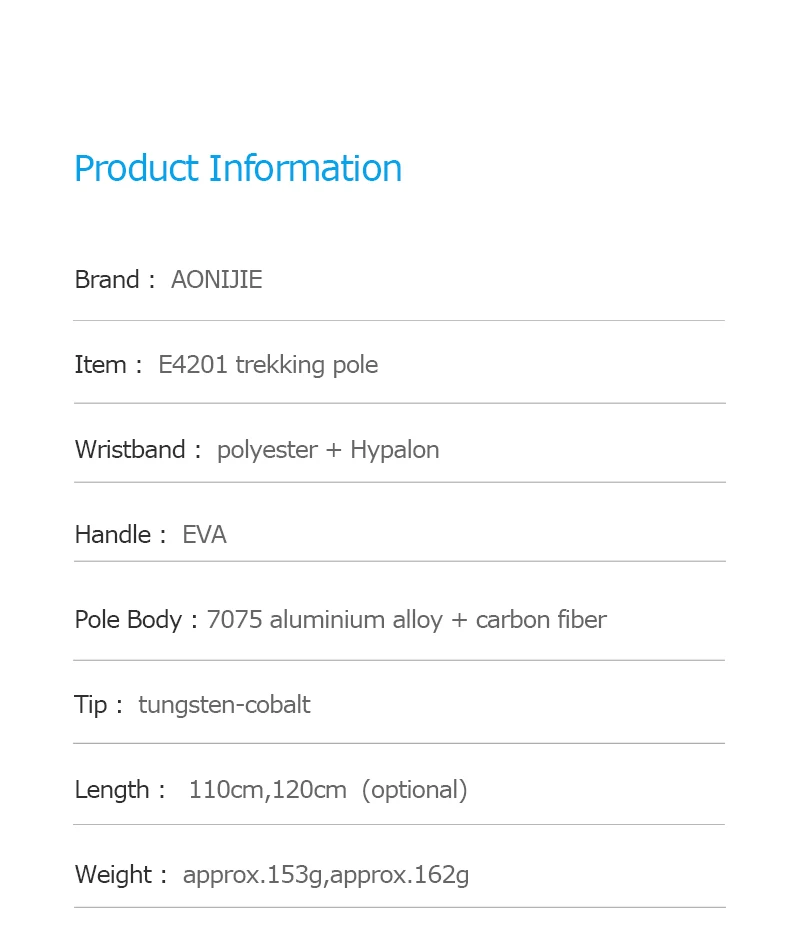
Task: Click E4201 trekking pole text
Action: tap(268, 365)
